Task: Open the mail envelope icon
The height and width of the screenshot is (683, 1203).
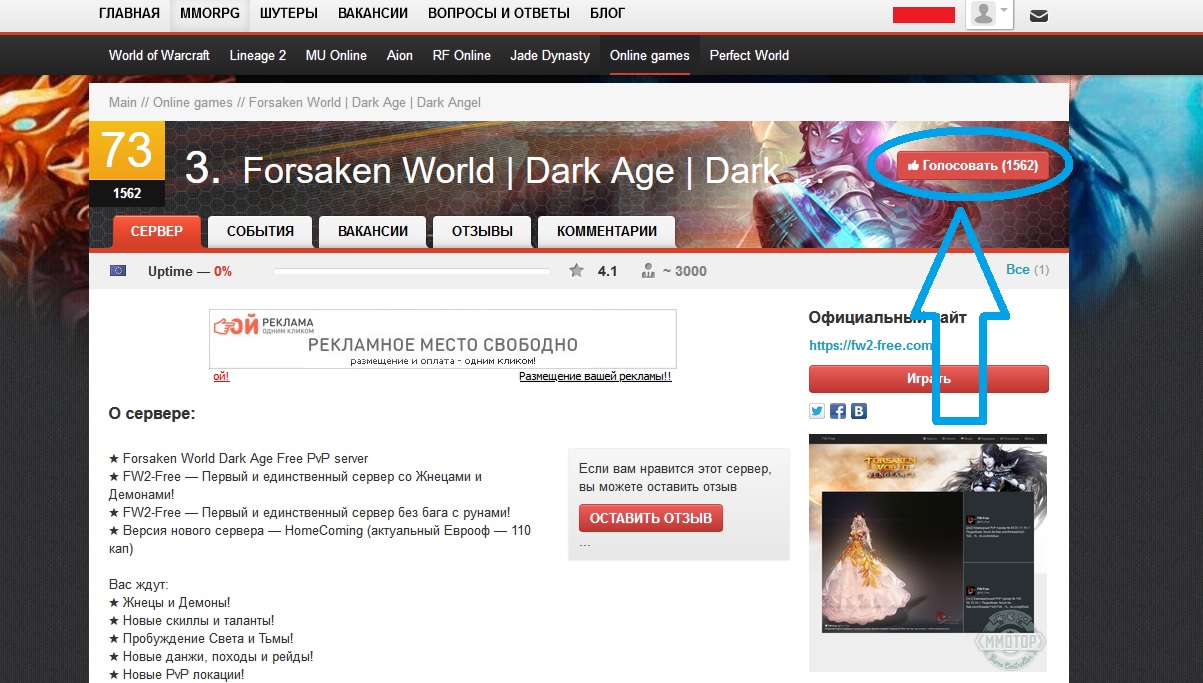Action: pyautogui.click(x=1039, y=15)
